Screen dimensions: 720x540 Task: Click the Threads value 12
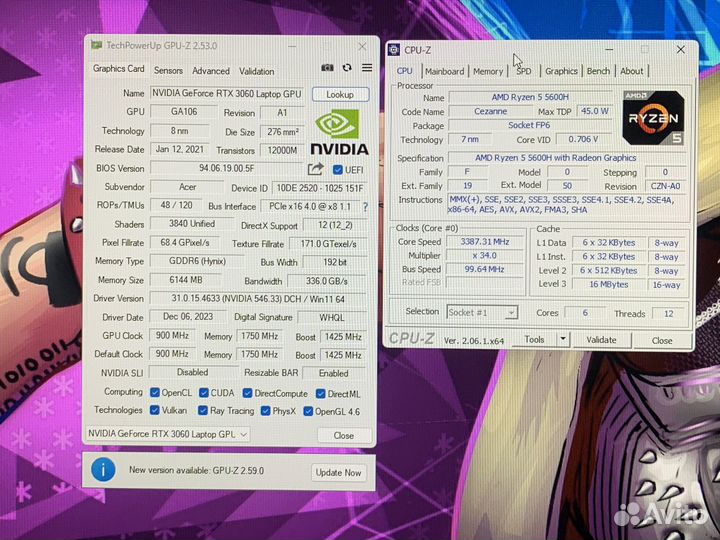(x=669, y=314)
